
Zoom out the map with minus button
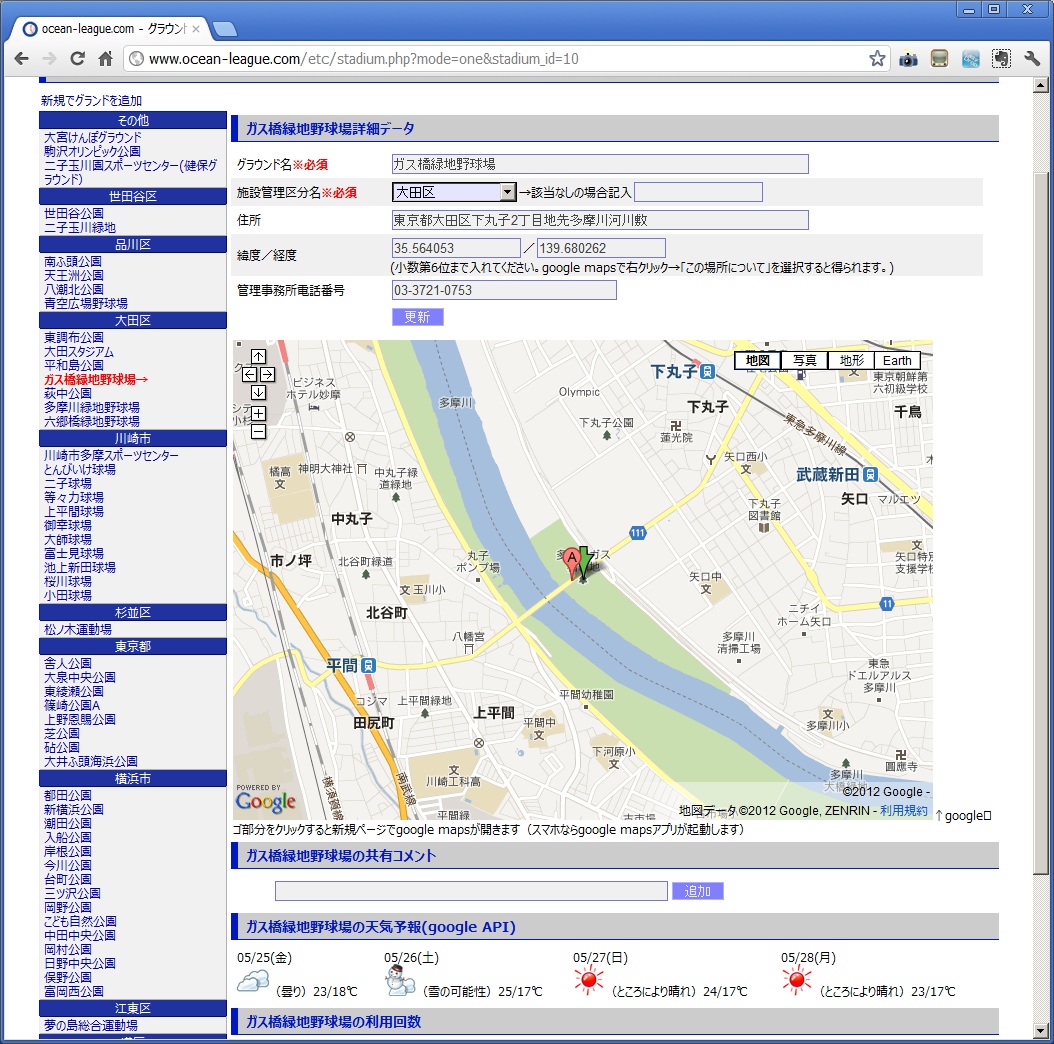tap(258, 432)
